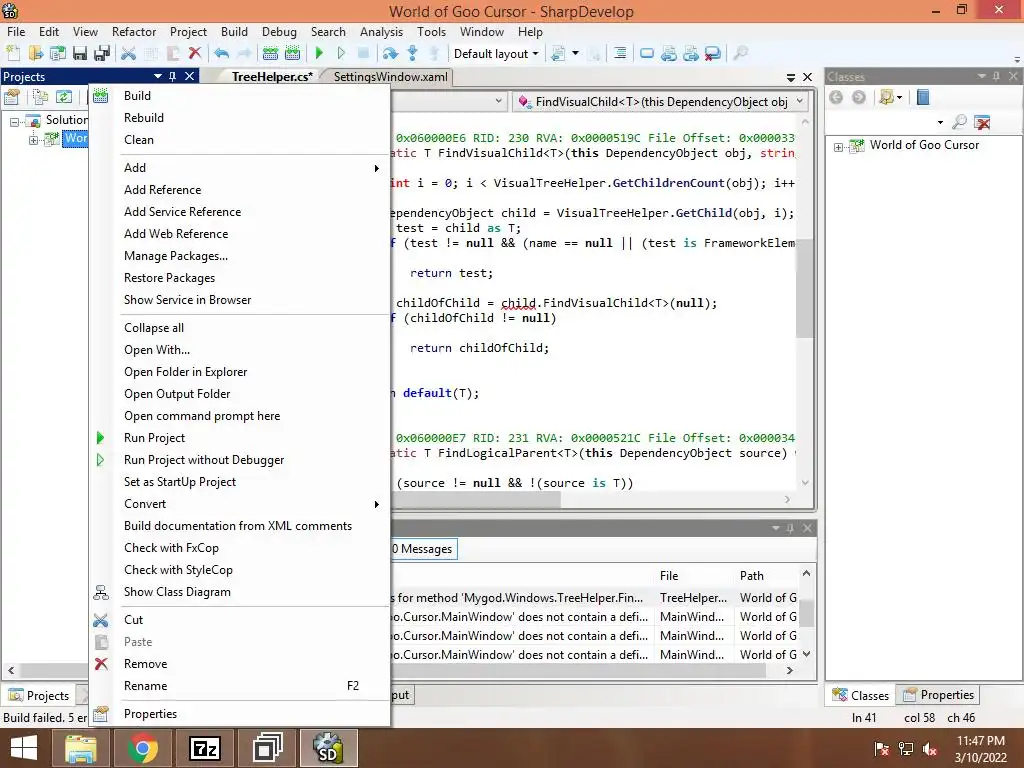
Task: Expand the Convert submenu arrow
Action: [376, 504]
